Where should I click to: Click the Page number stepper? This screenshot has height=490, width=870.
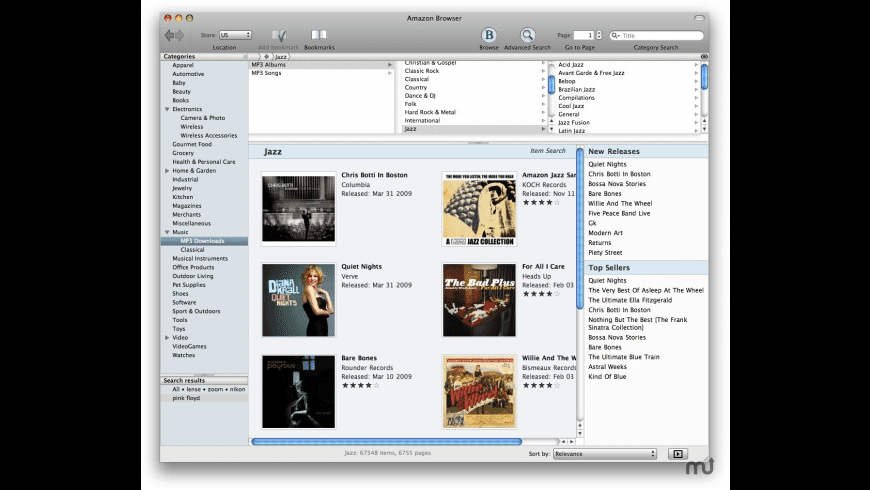(599, 35)
